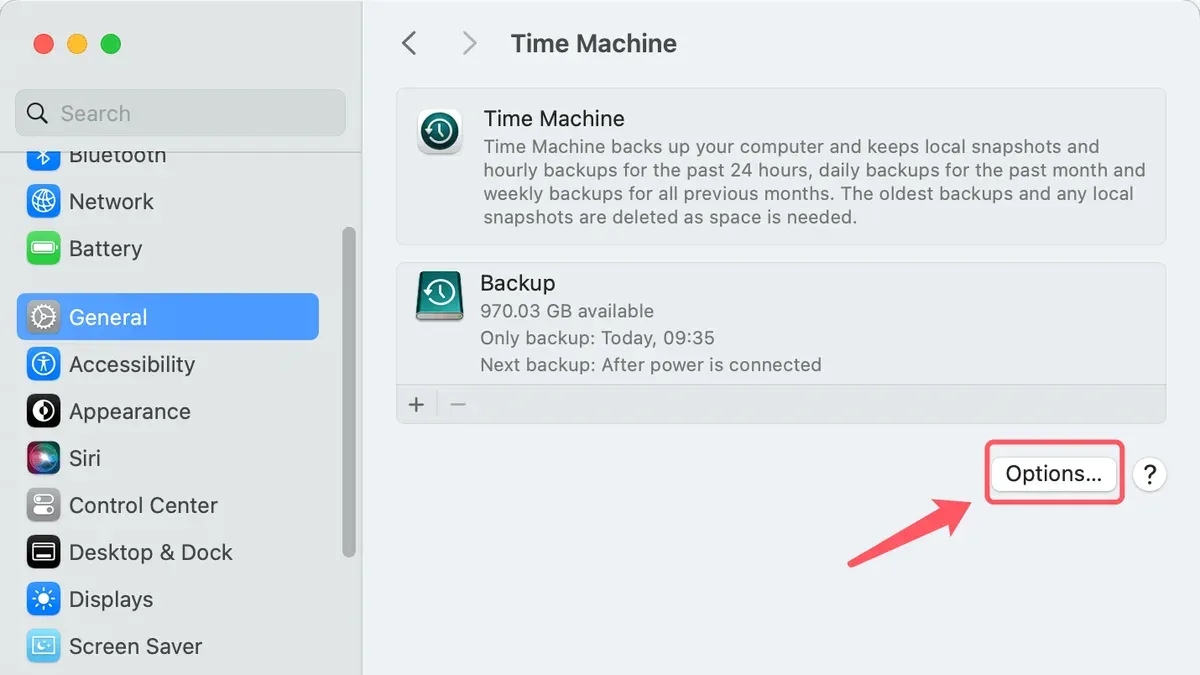Click the Time Machine page title
Viewport: 1200px width, 675px height.
tap(593, 43)
